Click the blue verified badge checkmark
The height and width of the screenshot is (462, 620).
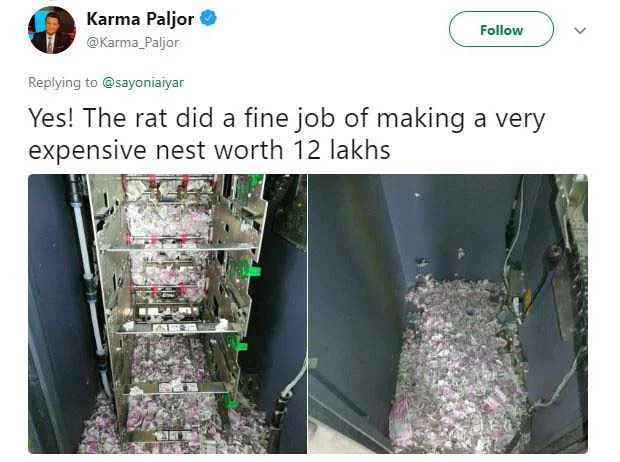click(208, 19)
